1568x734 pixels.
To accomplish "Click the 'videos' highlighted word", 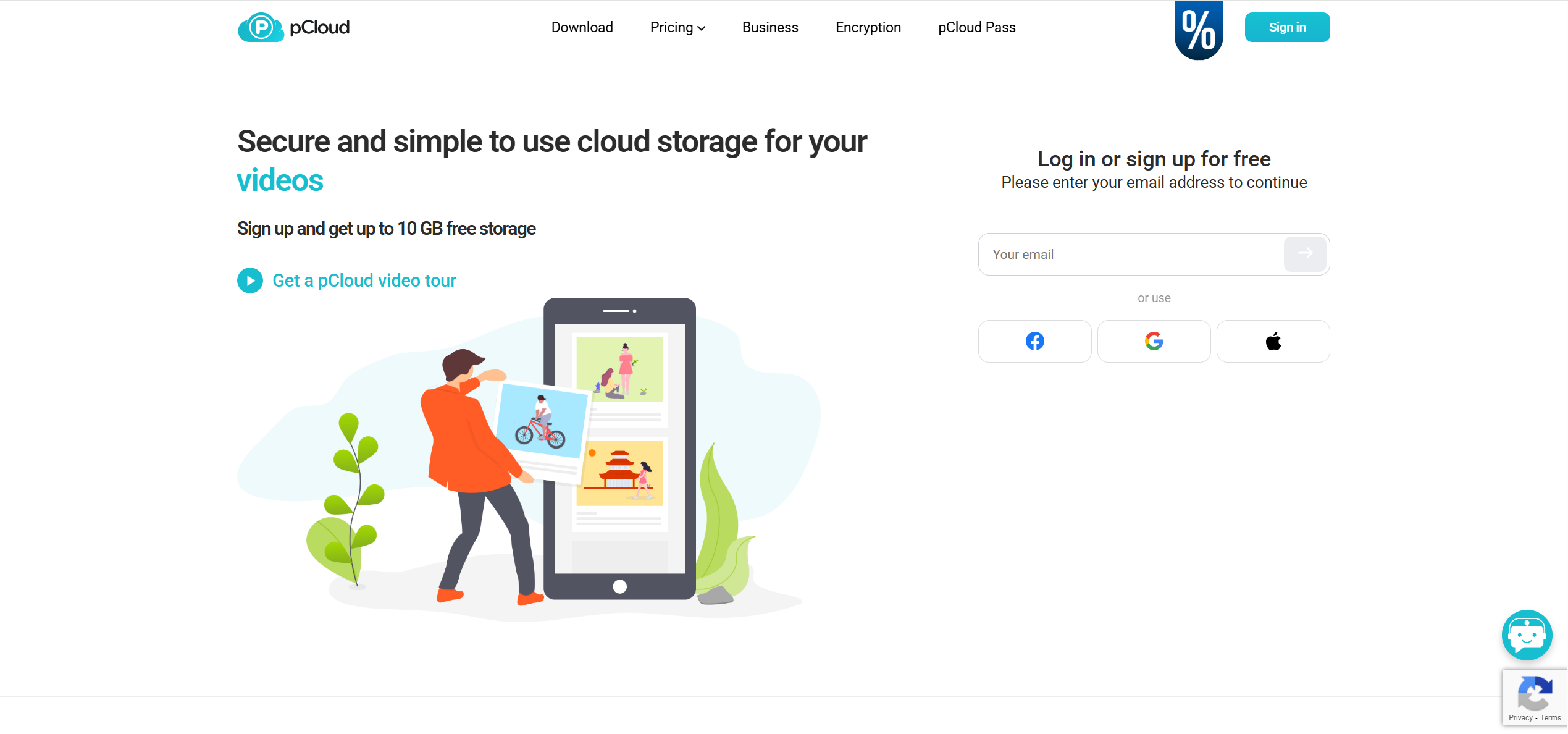I will click(280, 180).
